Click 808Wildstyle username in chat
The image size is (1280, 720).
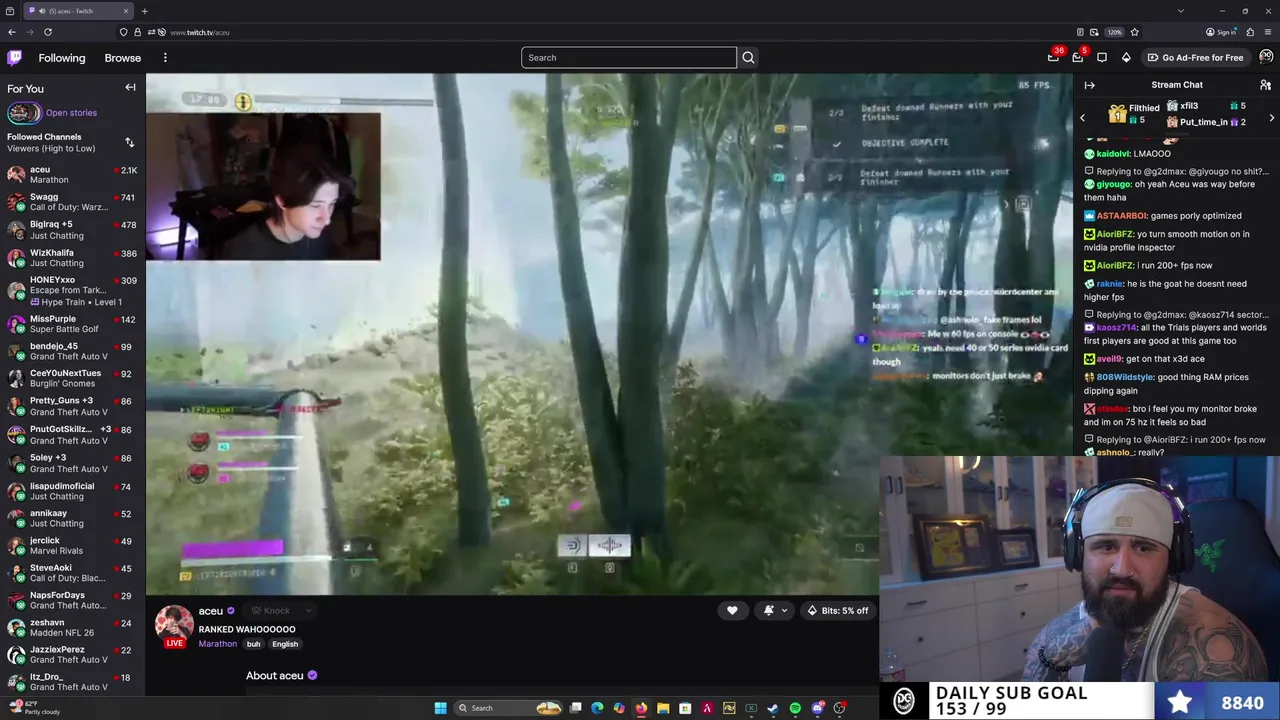[x=1124, y=378]
